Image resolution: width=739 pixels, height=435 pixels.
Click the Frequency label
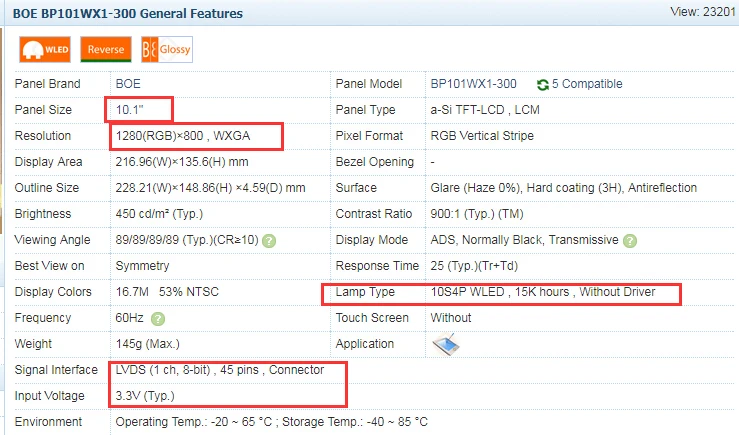pos(43,318)
